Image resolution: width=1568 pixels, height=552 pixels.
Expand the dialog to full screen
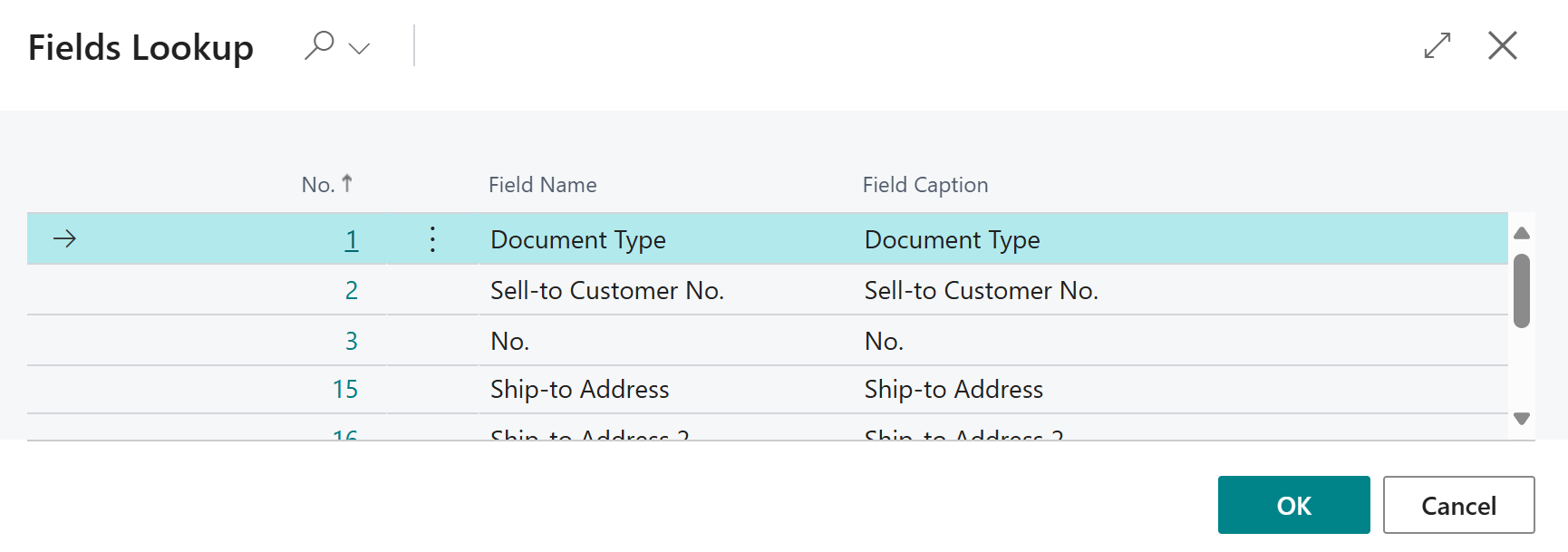(1437, 45)
